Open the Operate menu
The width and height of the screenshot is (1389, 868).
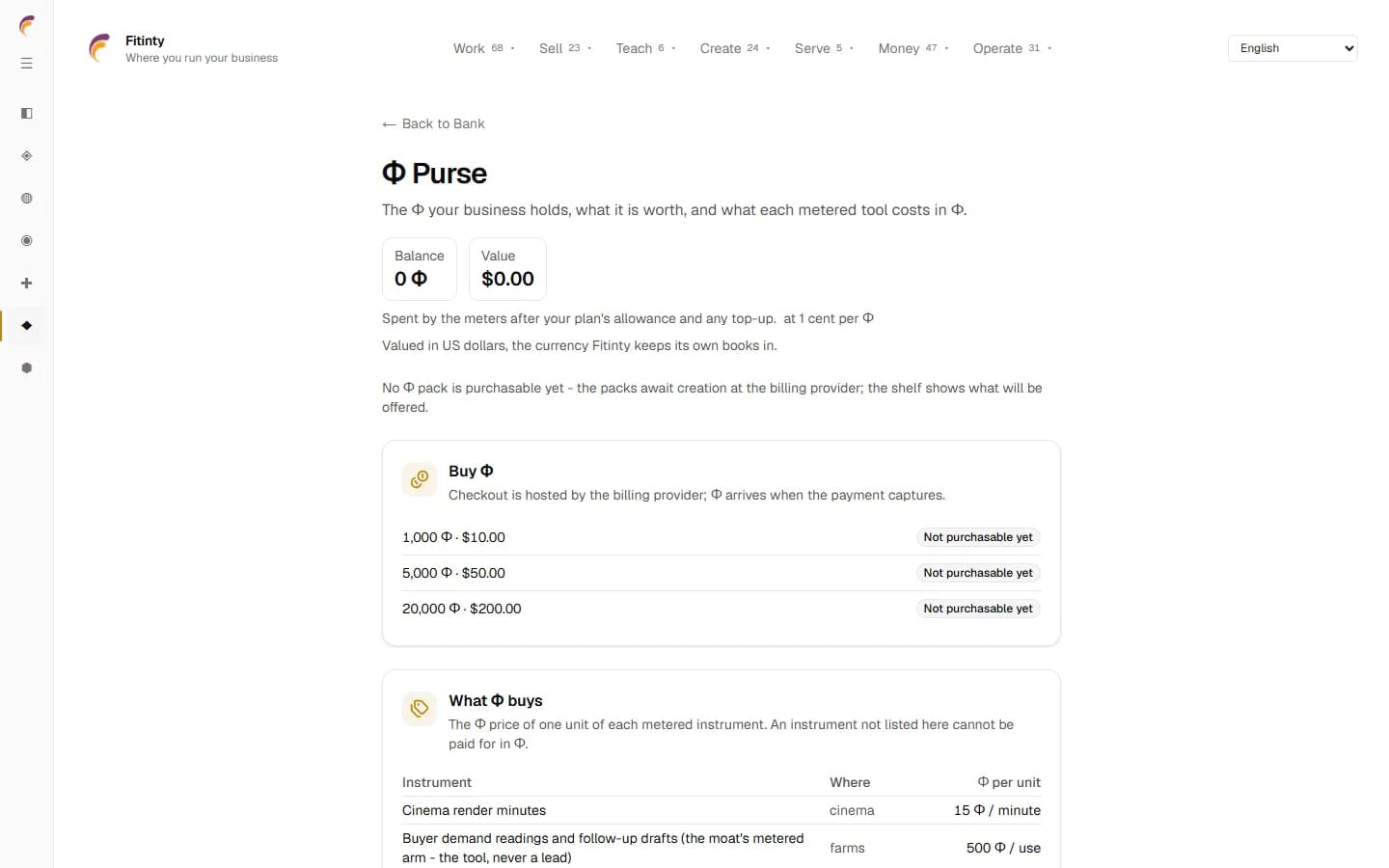[x=1012, y=48]
